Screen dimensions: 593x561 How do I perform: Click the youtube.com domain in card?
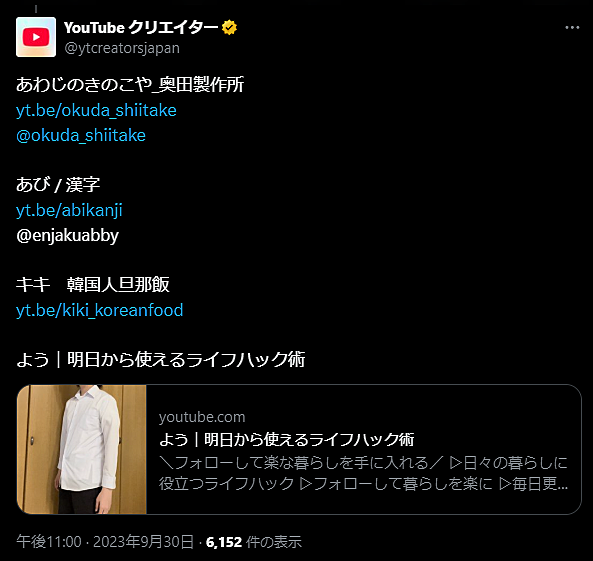[202, 417]
